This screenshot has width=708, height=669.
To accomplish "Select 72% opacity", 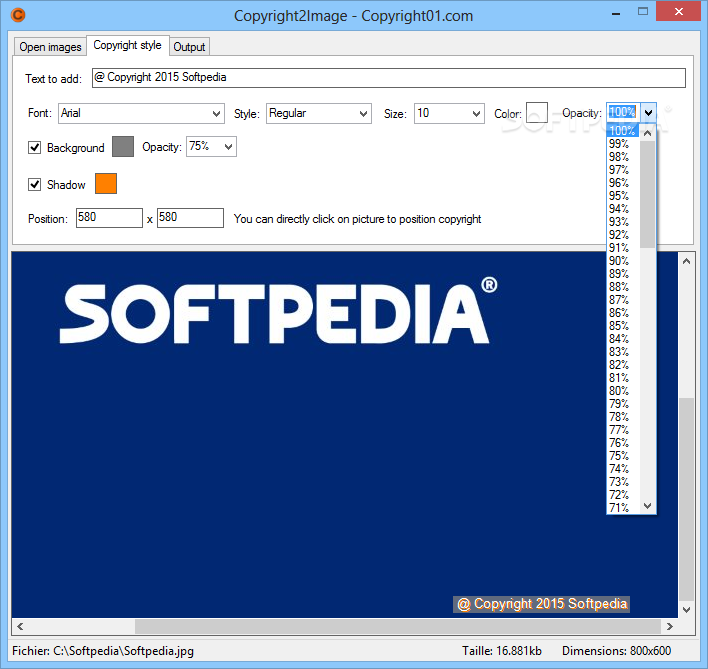I will 623,495.
